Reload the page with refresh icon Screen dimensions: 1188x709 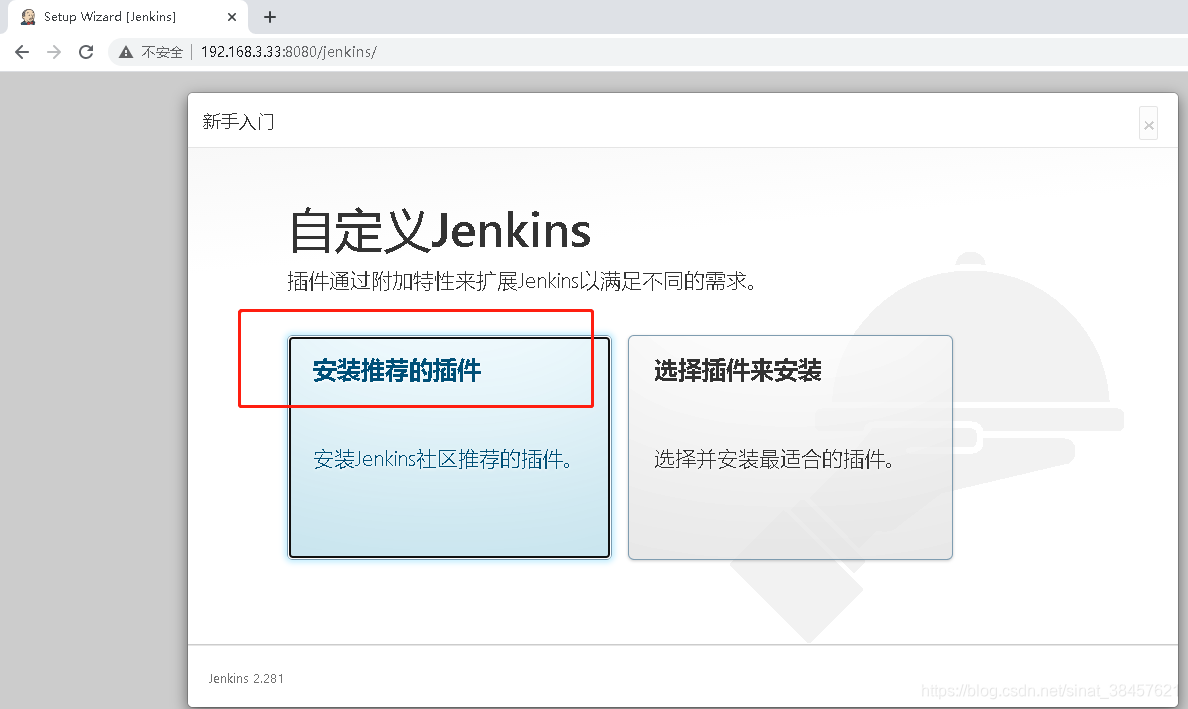(x=86, y=52)
